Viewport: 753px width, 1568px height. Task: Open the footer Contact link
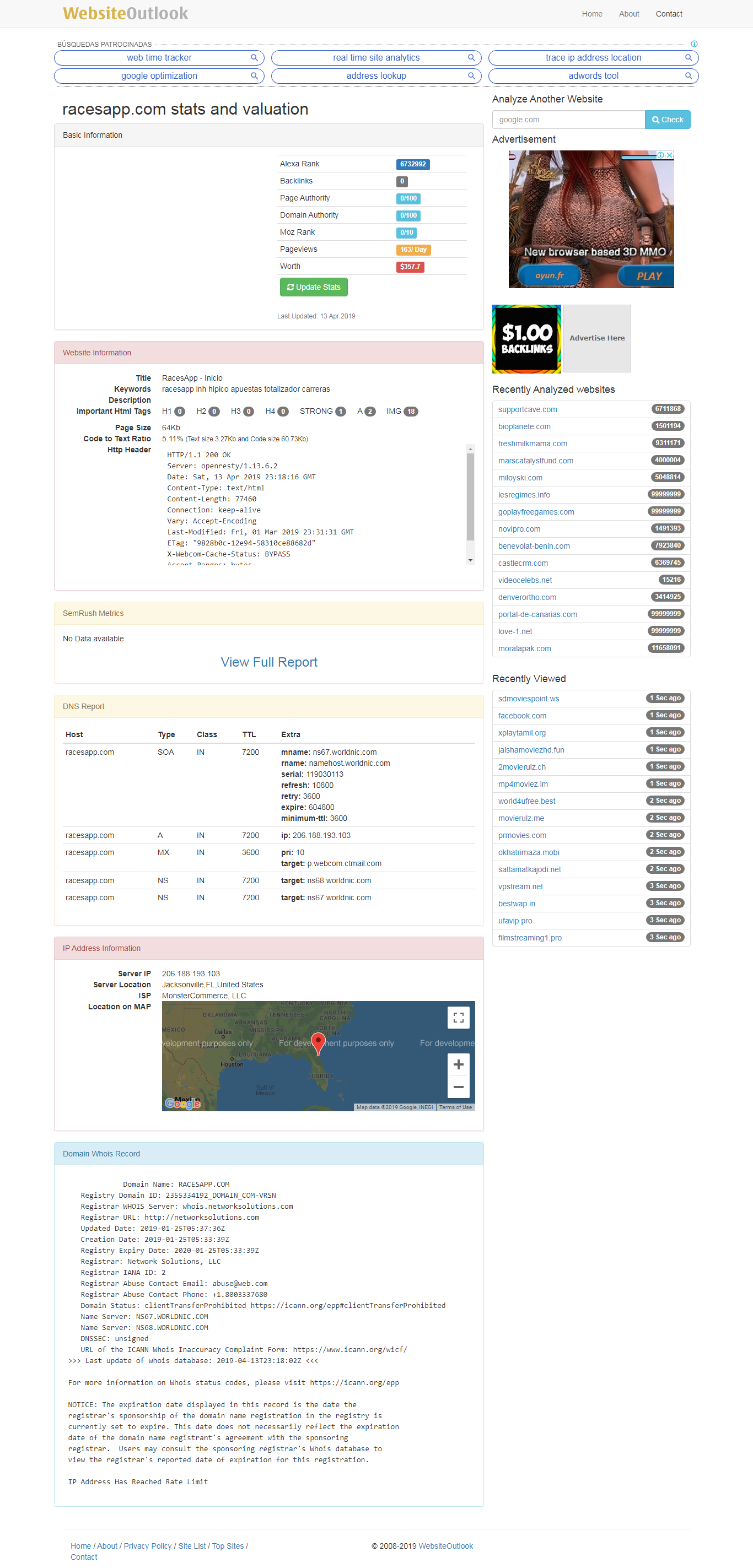(x=83, y=1557)
